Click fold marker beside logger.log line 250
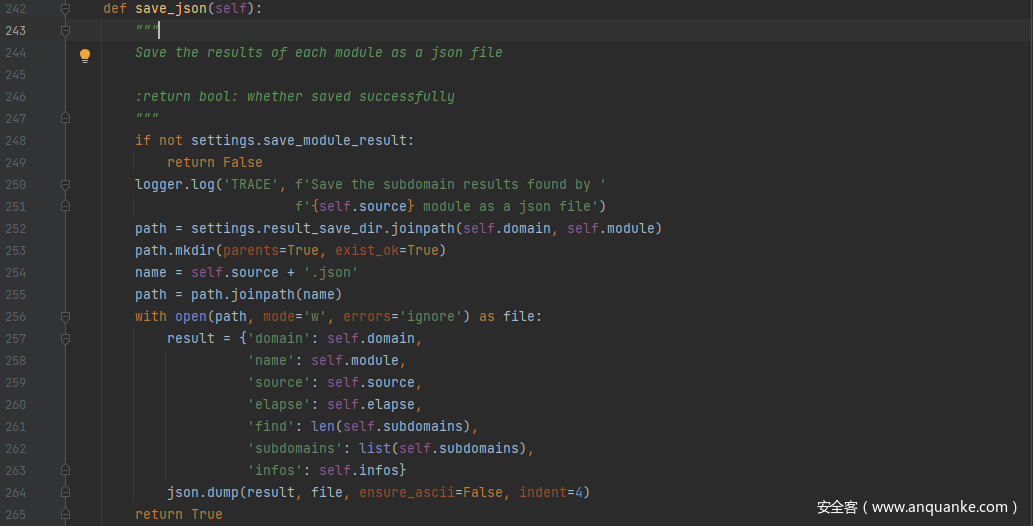The width and height of the screenshot is (1033, 526). [x=66, y=185]
